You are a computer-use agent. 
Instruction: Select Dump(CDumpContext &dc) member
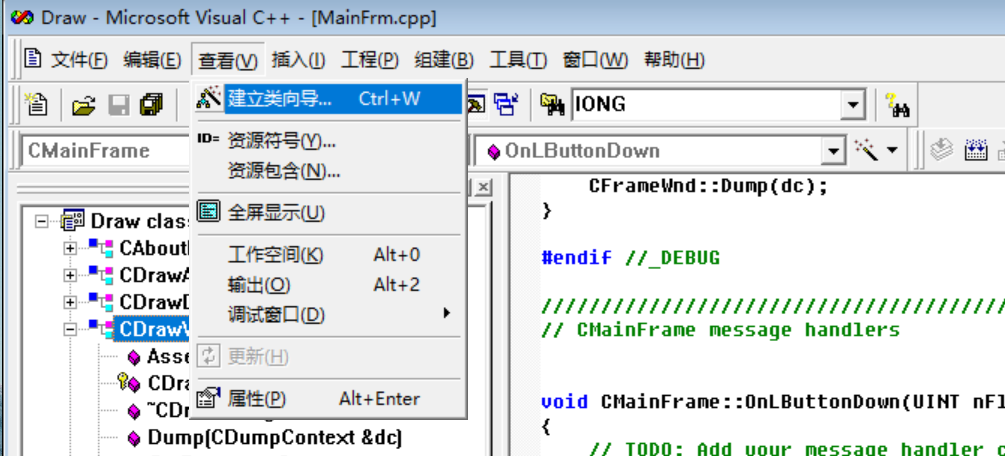[275, 438]
